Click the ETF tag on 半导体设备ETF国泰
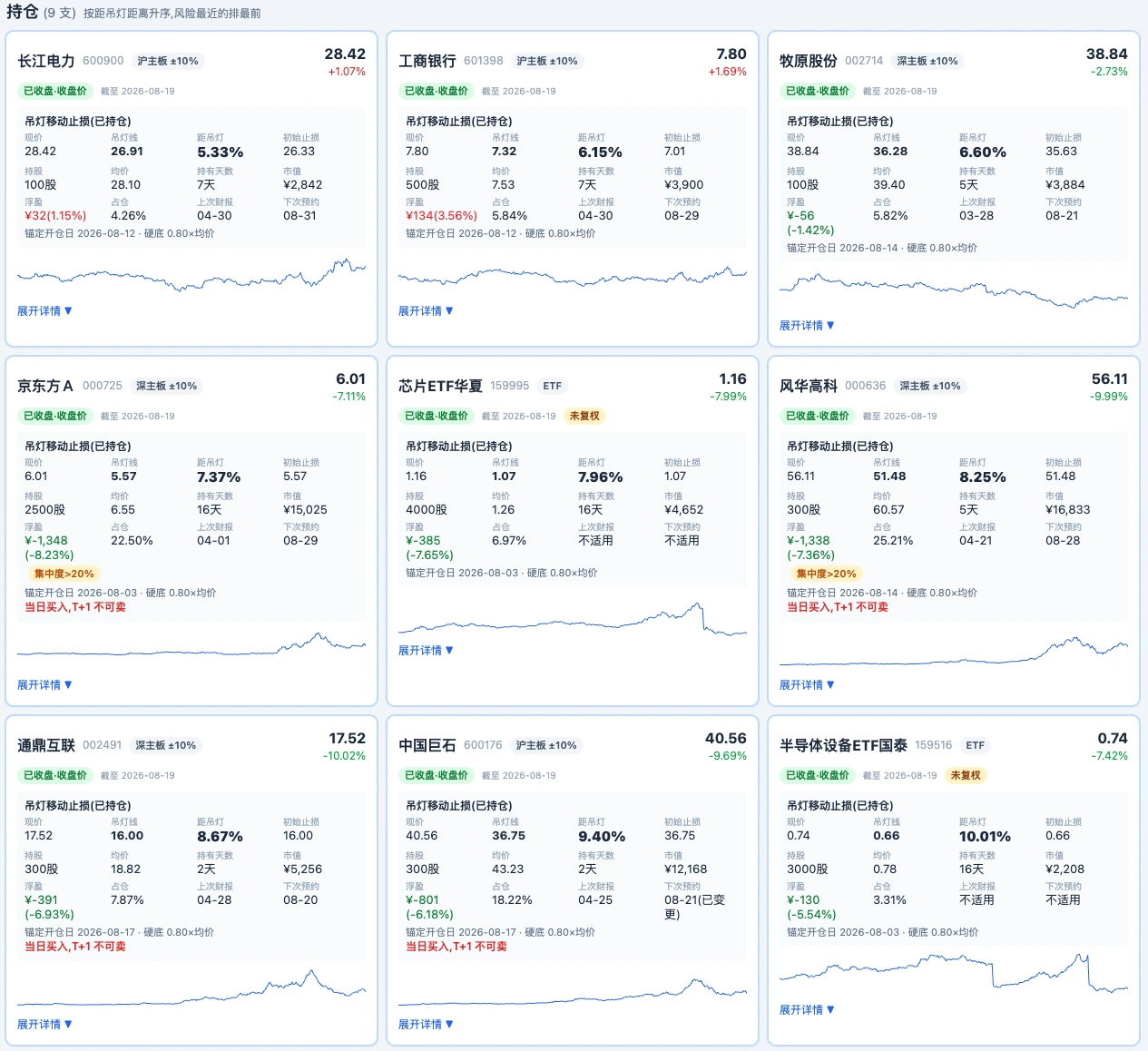1148x1051 pixels. 976,745
